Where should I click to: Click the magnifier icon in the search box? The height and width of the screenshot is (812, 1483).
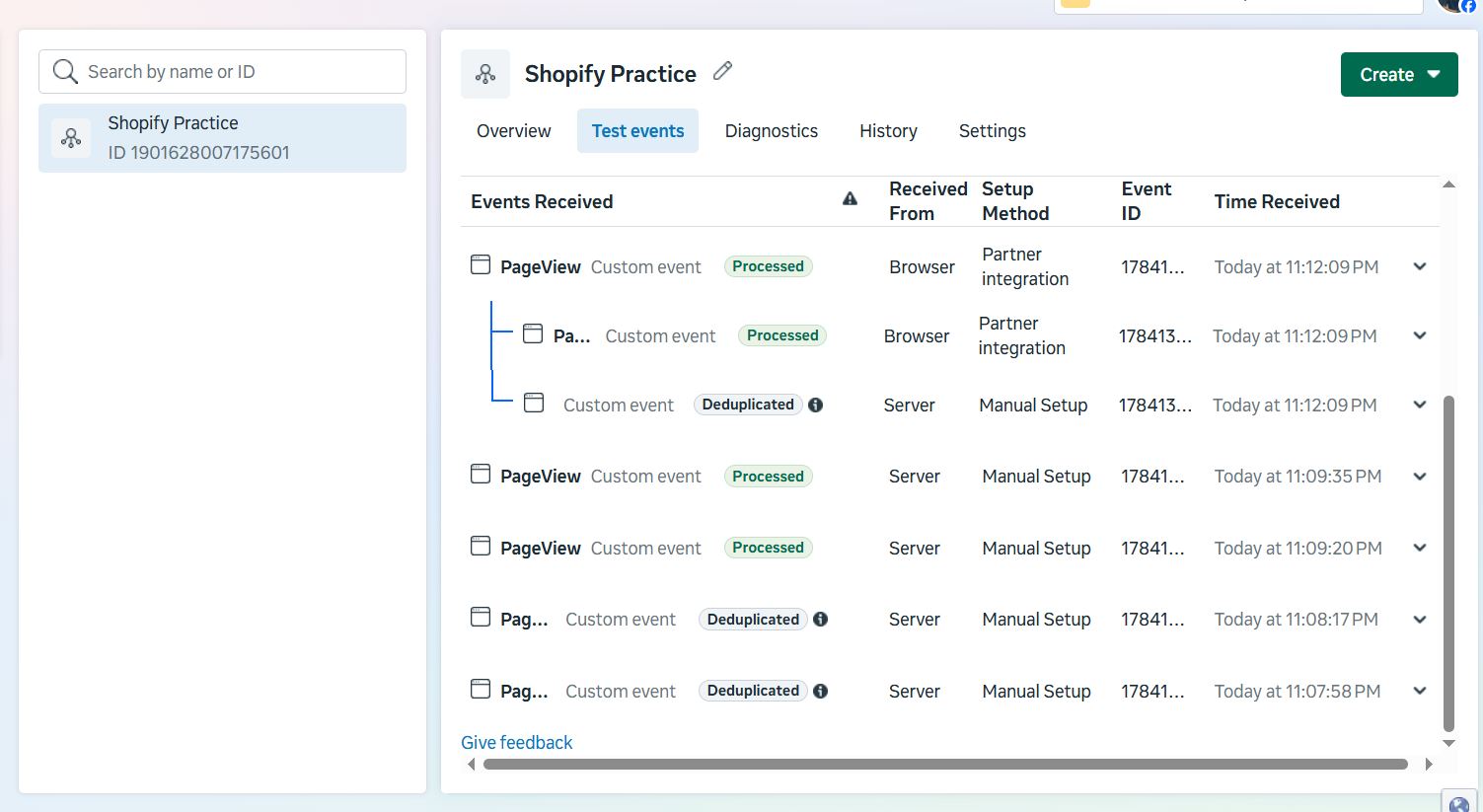pyautogui.click(x=65, y=71)
